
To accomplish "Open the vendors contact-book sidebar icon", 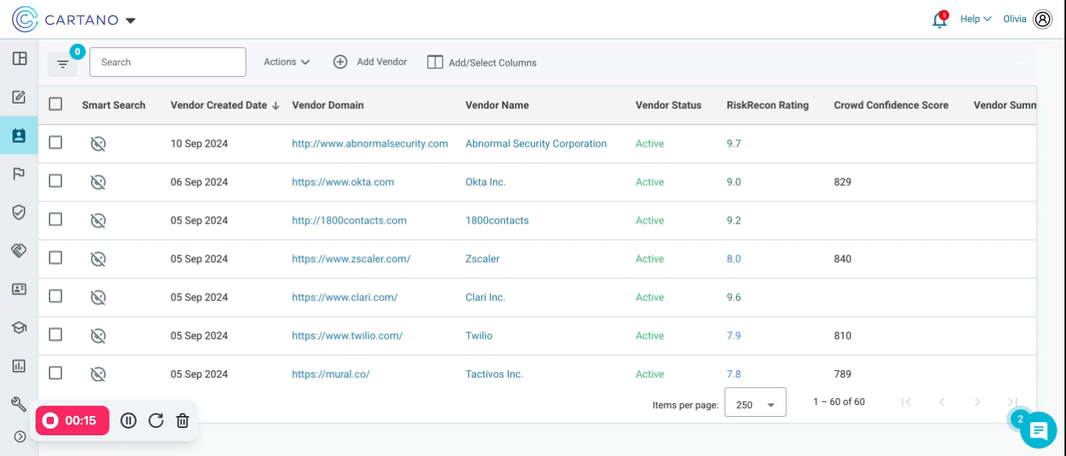I will (x=19, y=135).
